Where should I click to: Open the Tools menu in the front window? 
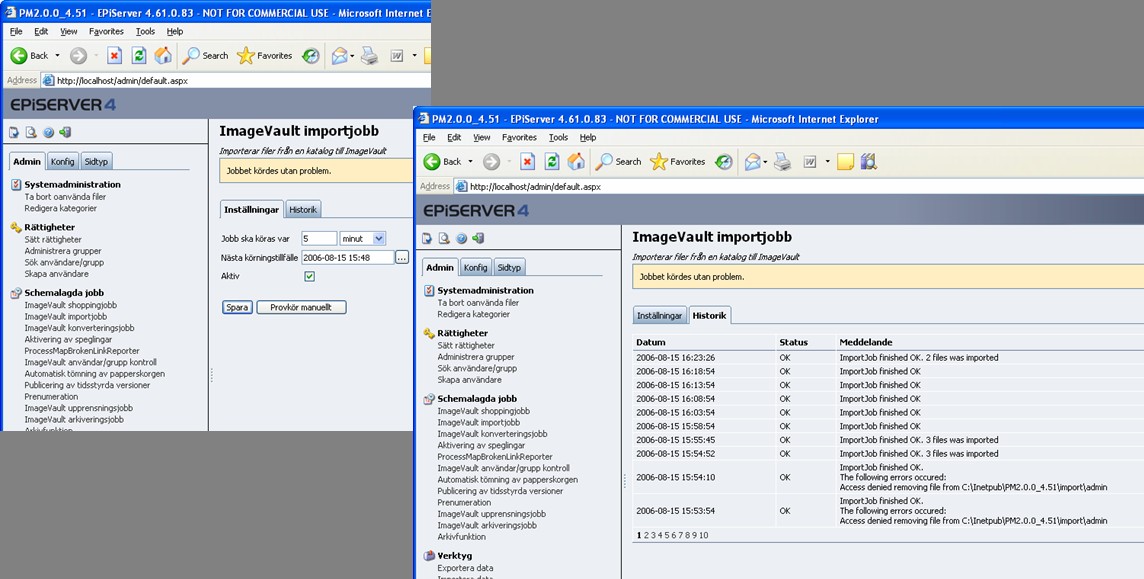(x=559, y=137)
